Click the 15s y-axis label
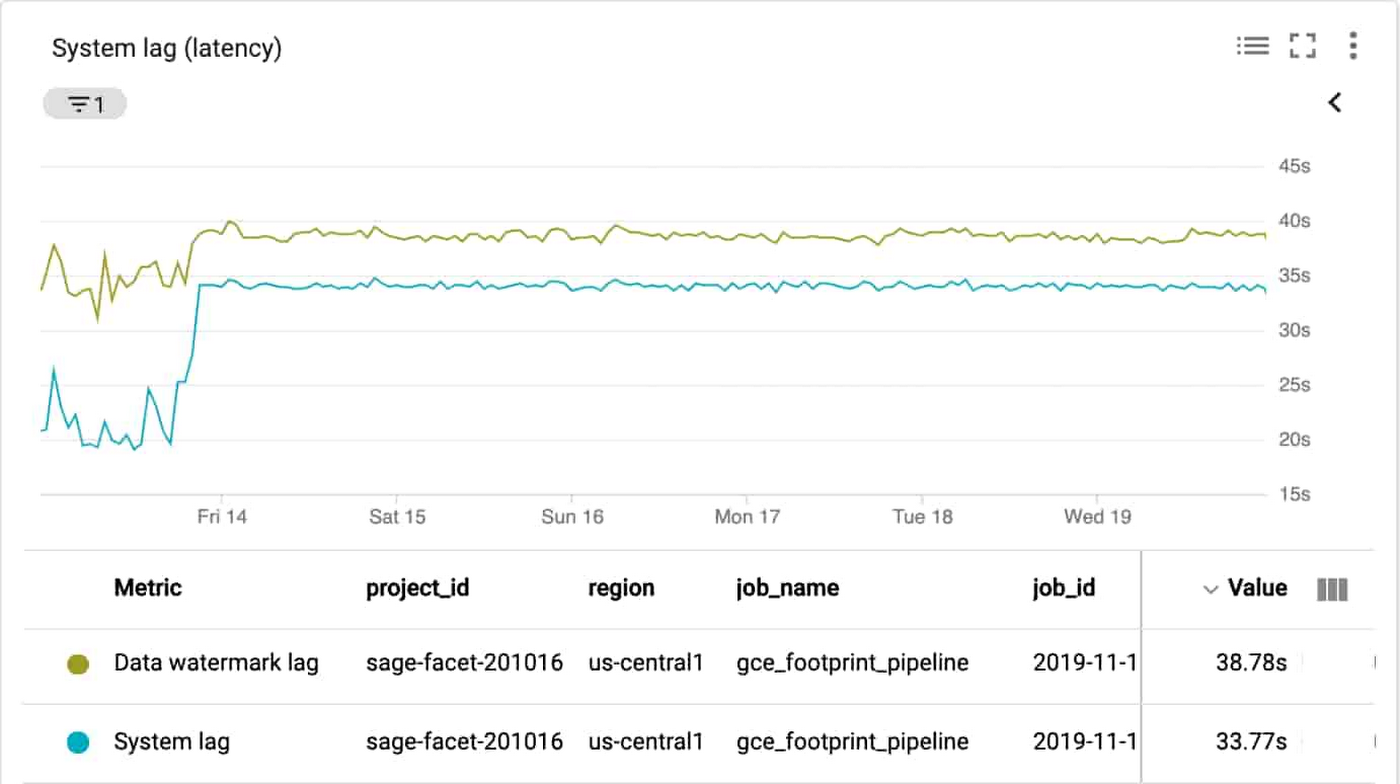 click(x=1294, y=495)
